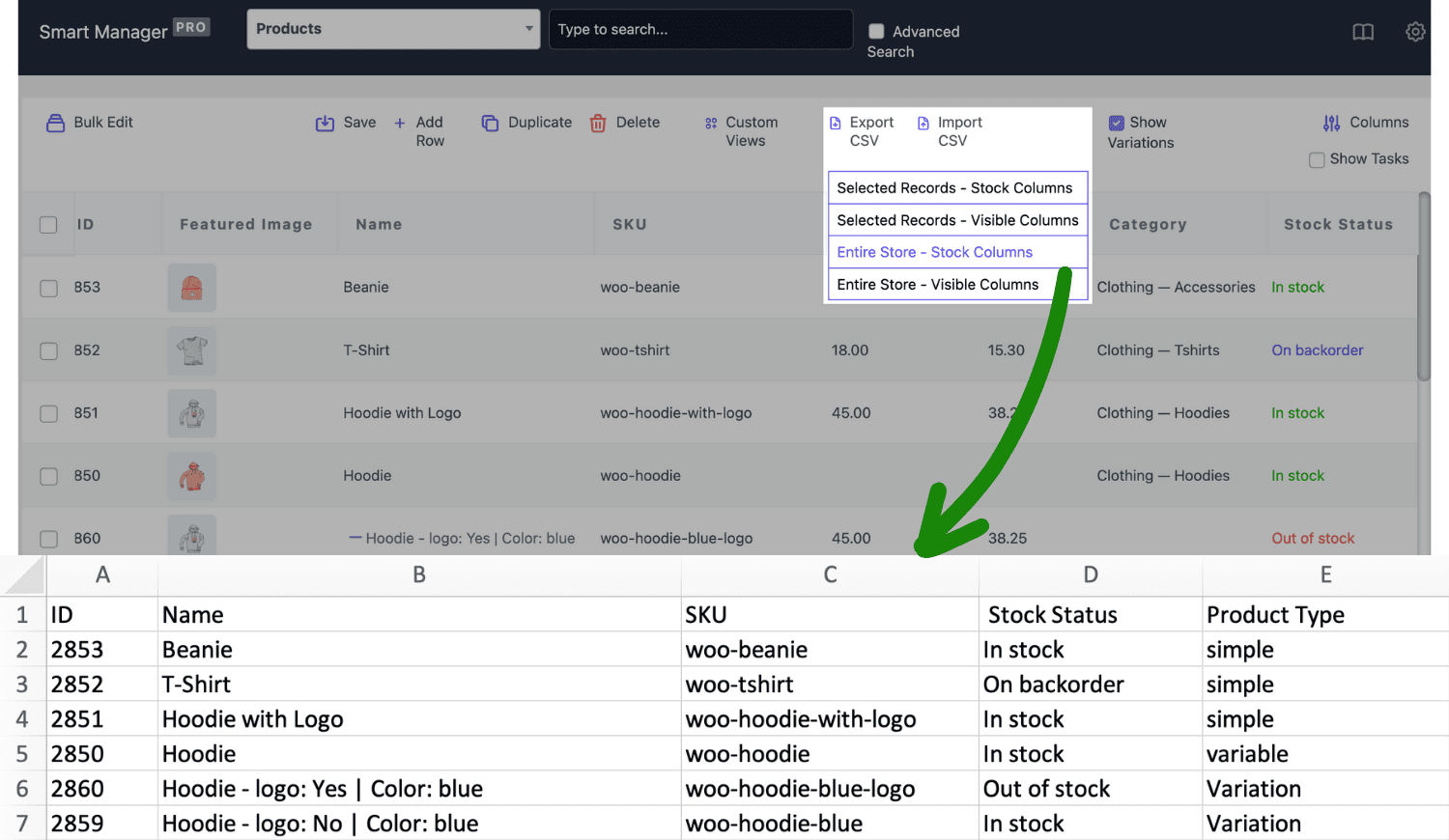The width and height of the screenshot is (1449, 840).
Task: Open the Products dashboard dropdown
Action: [x=393, y=29]
